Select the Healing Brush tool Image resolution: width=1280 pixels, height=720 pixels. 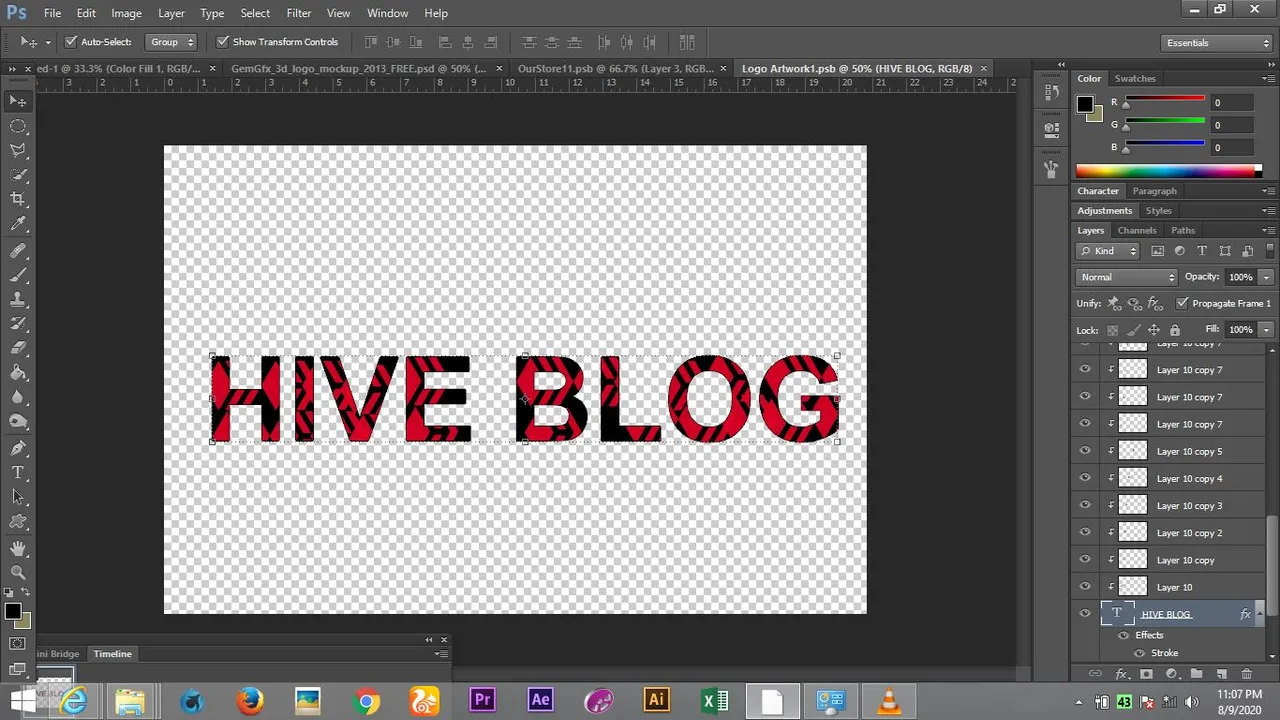click(x=18, y=251)
